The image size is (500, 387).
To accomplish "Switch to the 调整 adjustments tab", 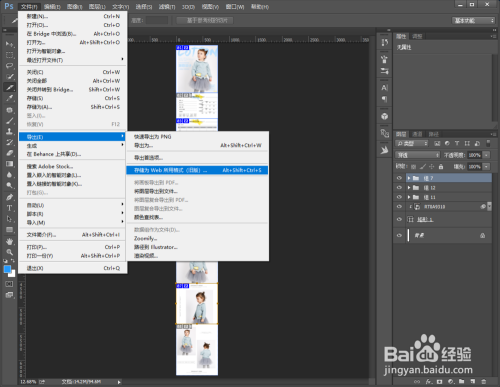I will (x=417, y=36).
